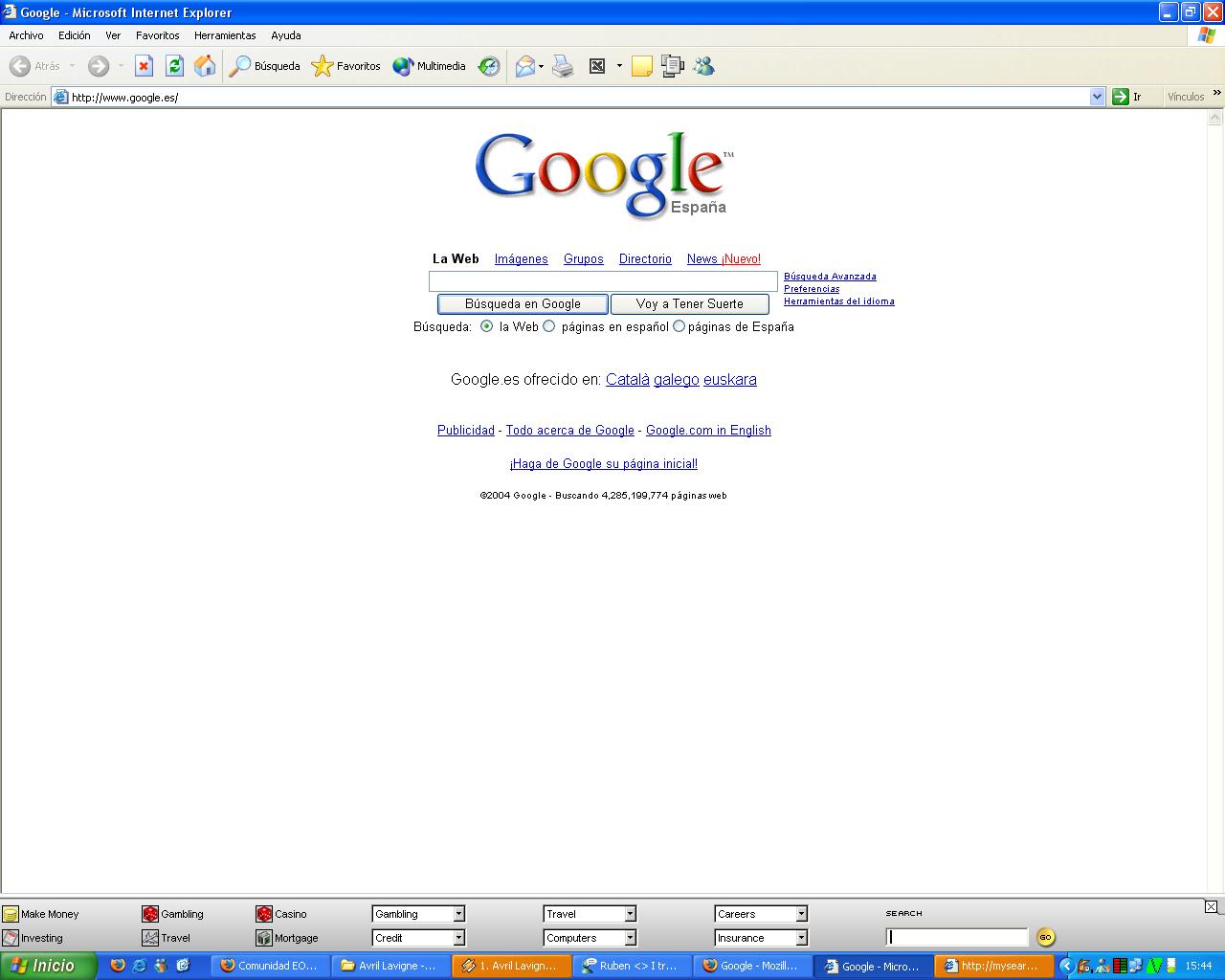Click the yellow GO search button
Image resolution: width=1225 pixels, height=980 pixels.
(1045, 937)
